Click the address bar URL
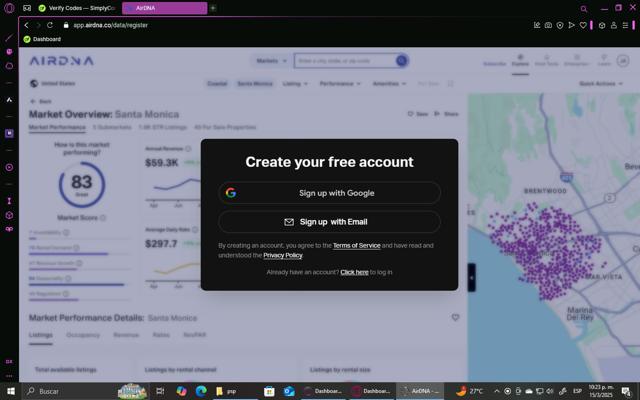 click(x=111, y=25)
